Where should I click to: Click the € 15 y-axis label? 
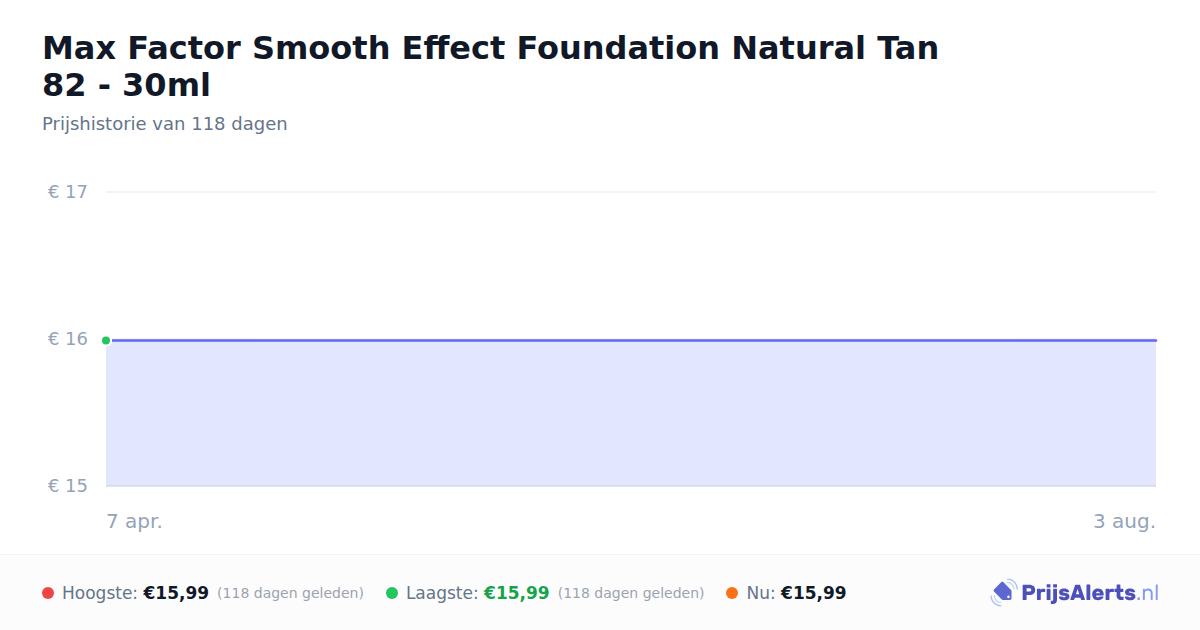68,486
